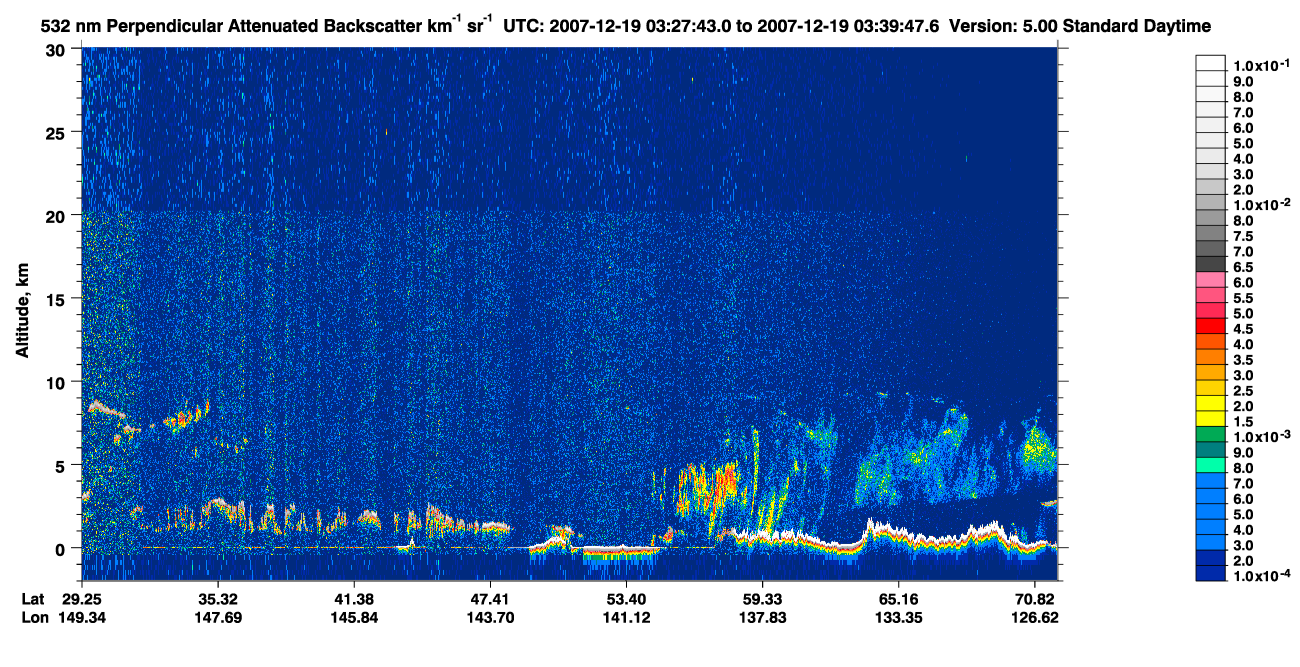Click the 7.5 legend label

pyautogui.click(x=1243, y=236)
